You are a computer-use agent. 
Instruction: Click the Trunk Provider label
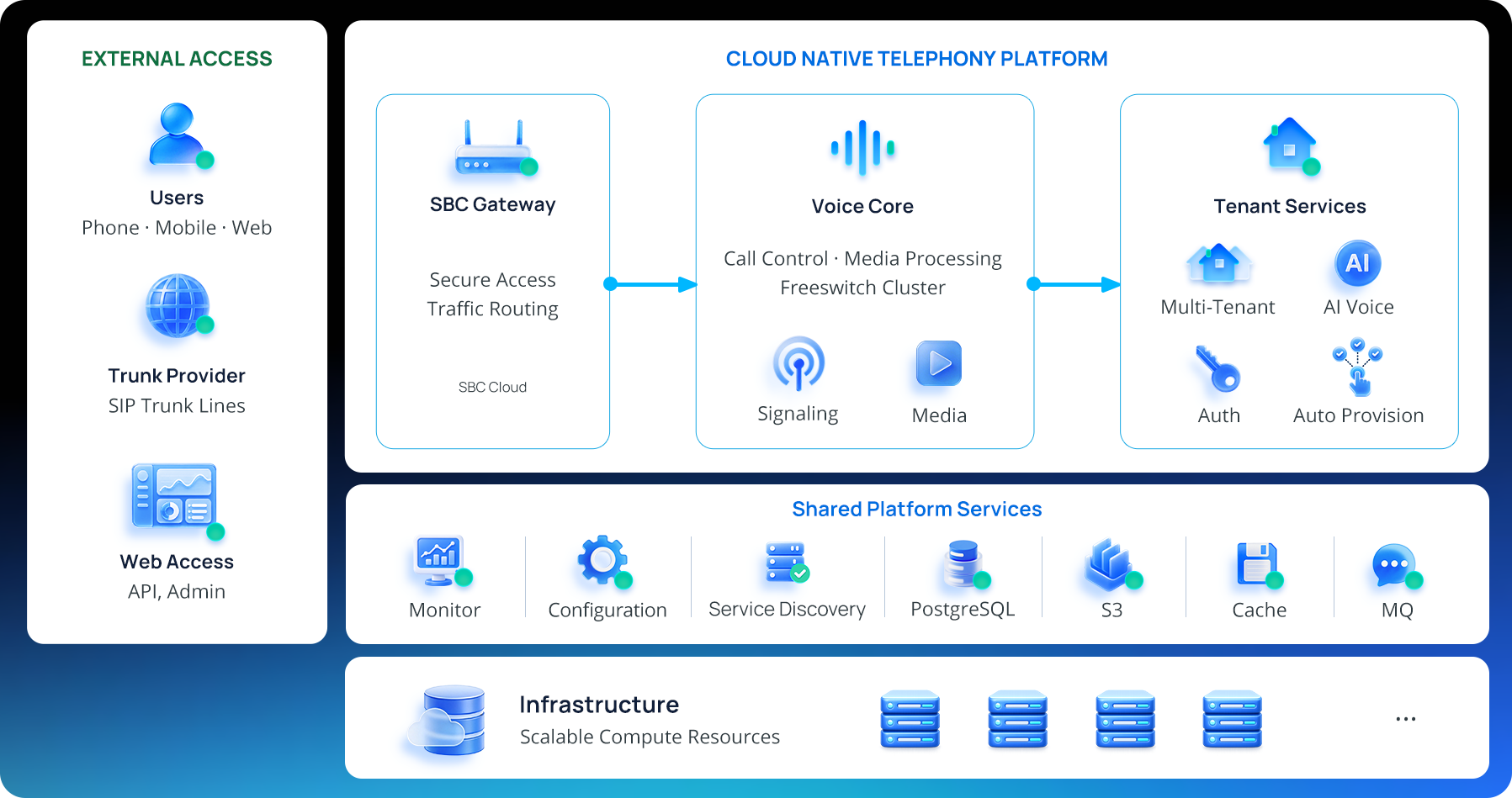point(177,376)
